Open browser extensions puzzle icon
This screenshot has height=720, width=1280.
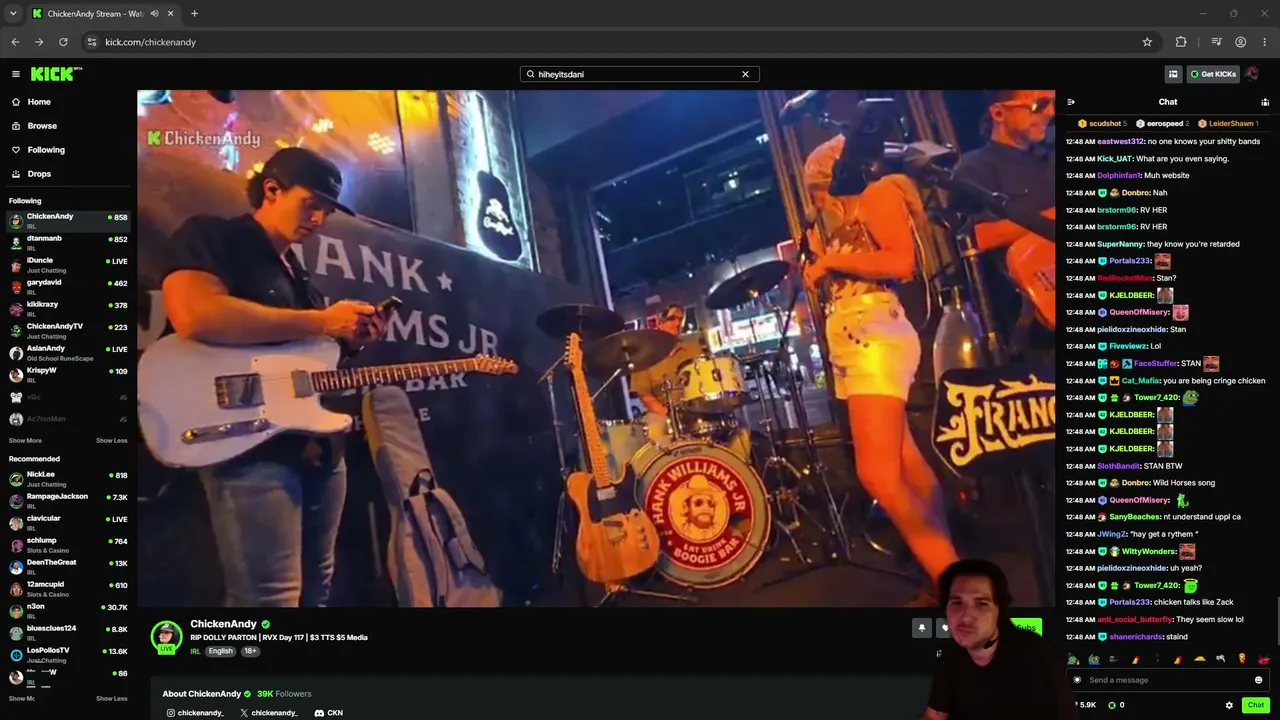[1181, 42]
